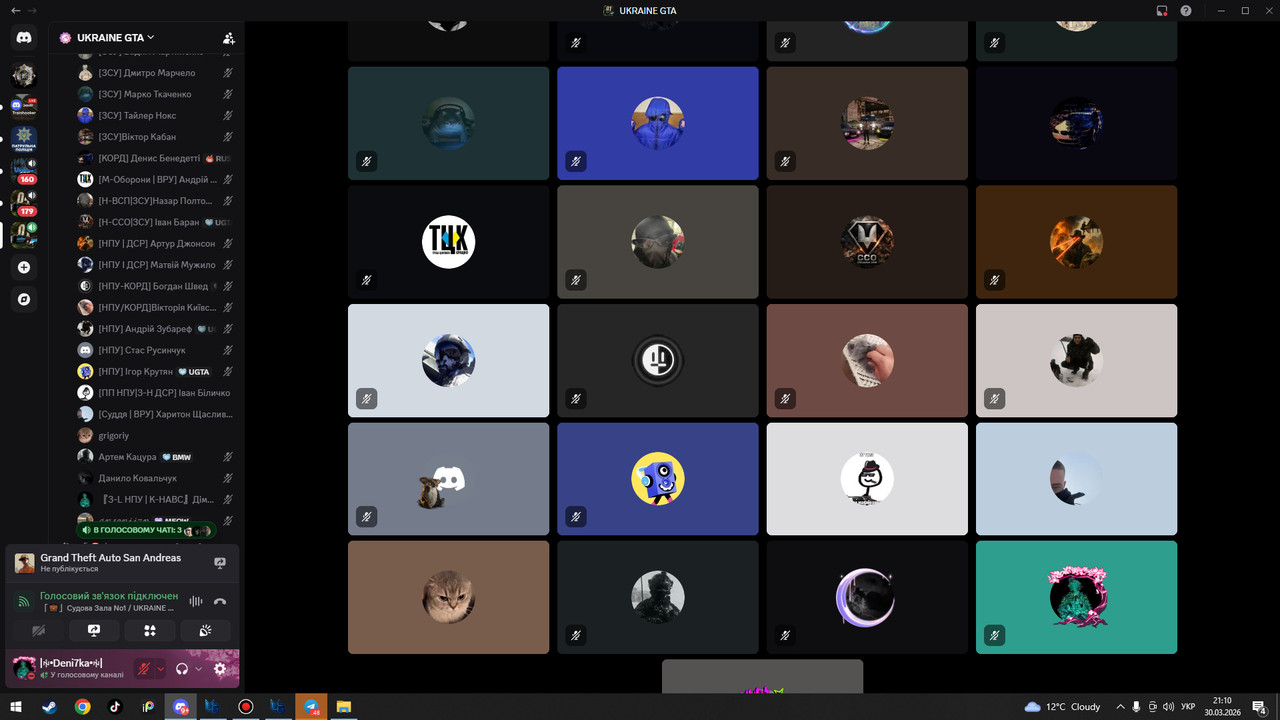Open Судова Зала №1 channel link

pyautogui.click(x=107, y=608)
